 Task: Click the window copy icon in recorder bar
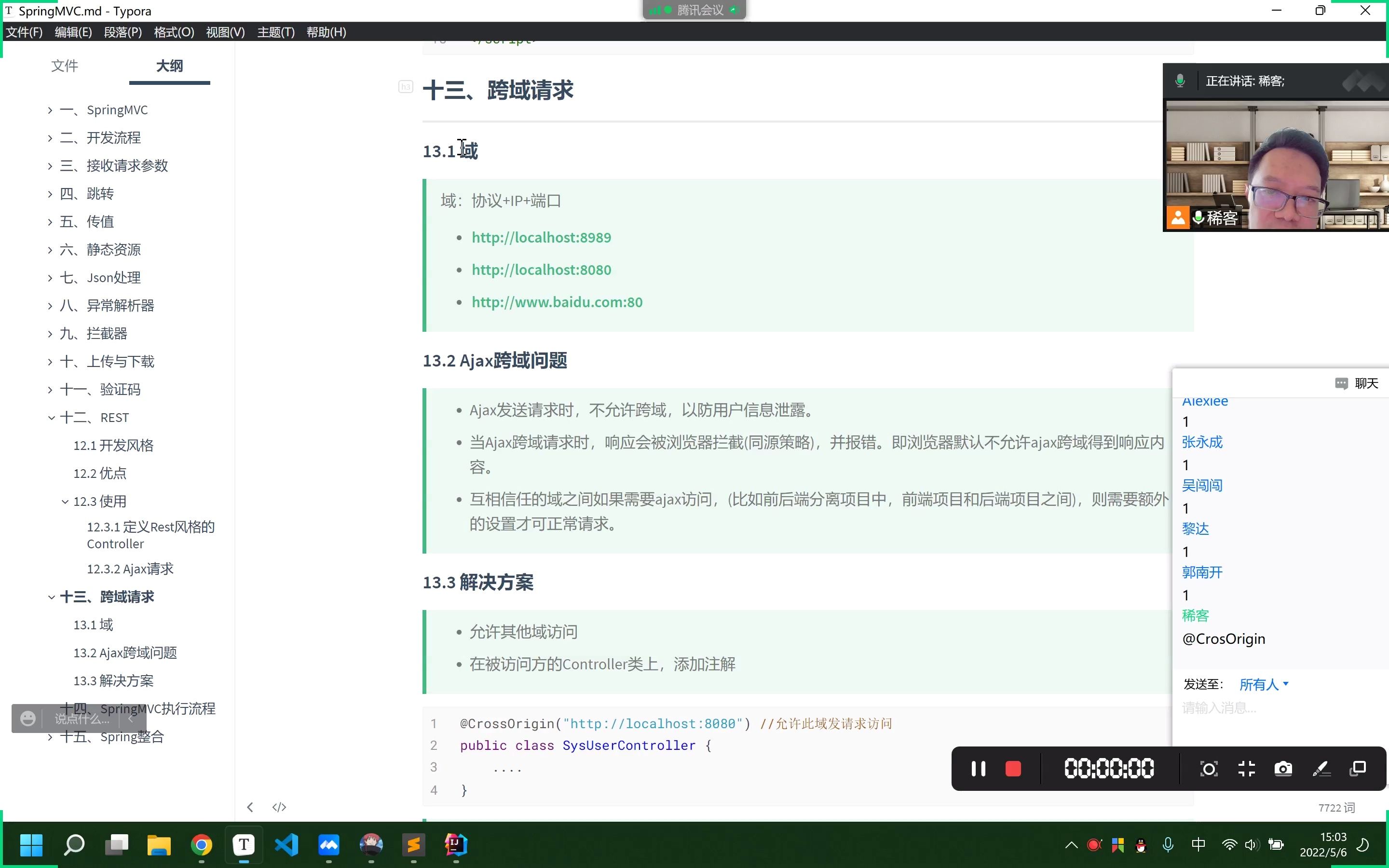1358,769
